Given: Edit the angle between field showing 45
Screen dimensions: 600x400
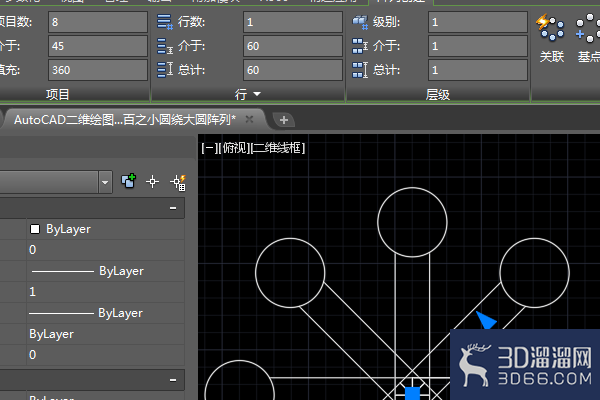Looking at the screenshot, I should (98, 46).
